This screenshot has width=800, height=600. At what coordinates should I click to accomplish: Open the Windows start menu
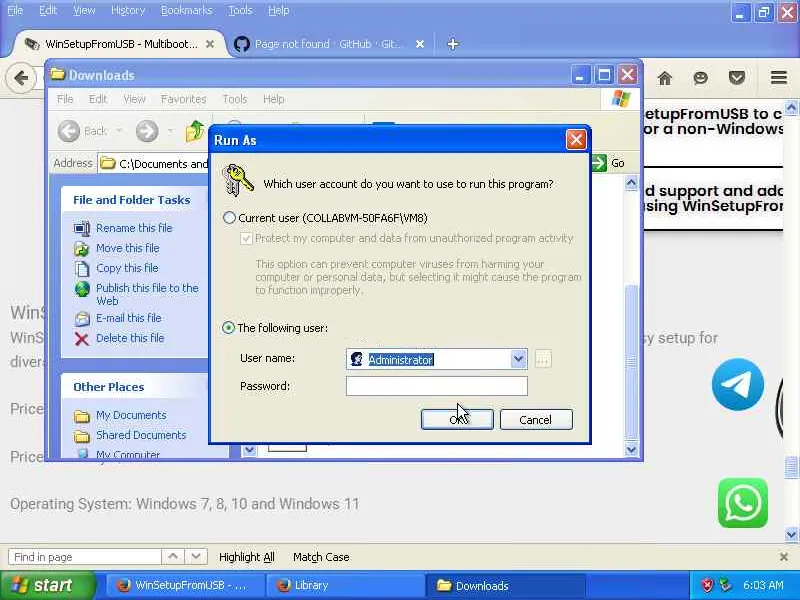point(47,585)
